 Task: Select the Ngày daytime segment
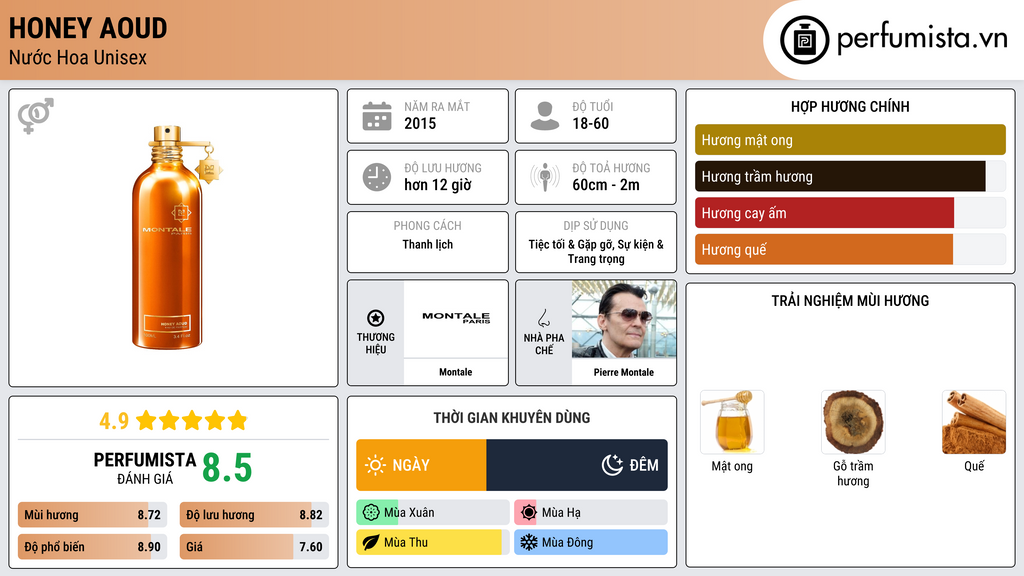(x=421, y=465)
